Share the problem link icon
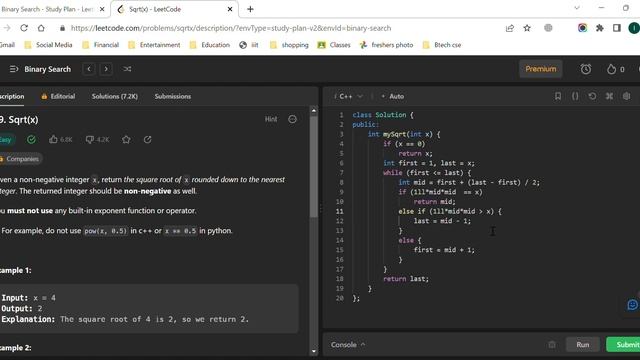This screenshot has width=640, height=360. (147, 140)
